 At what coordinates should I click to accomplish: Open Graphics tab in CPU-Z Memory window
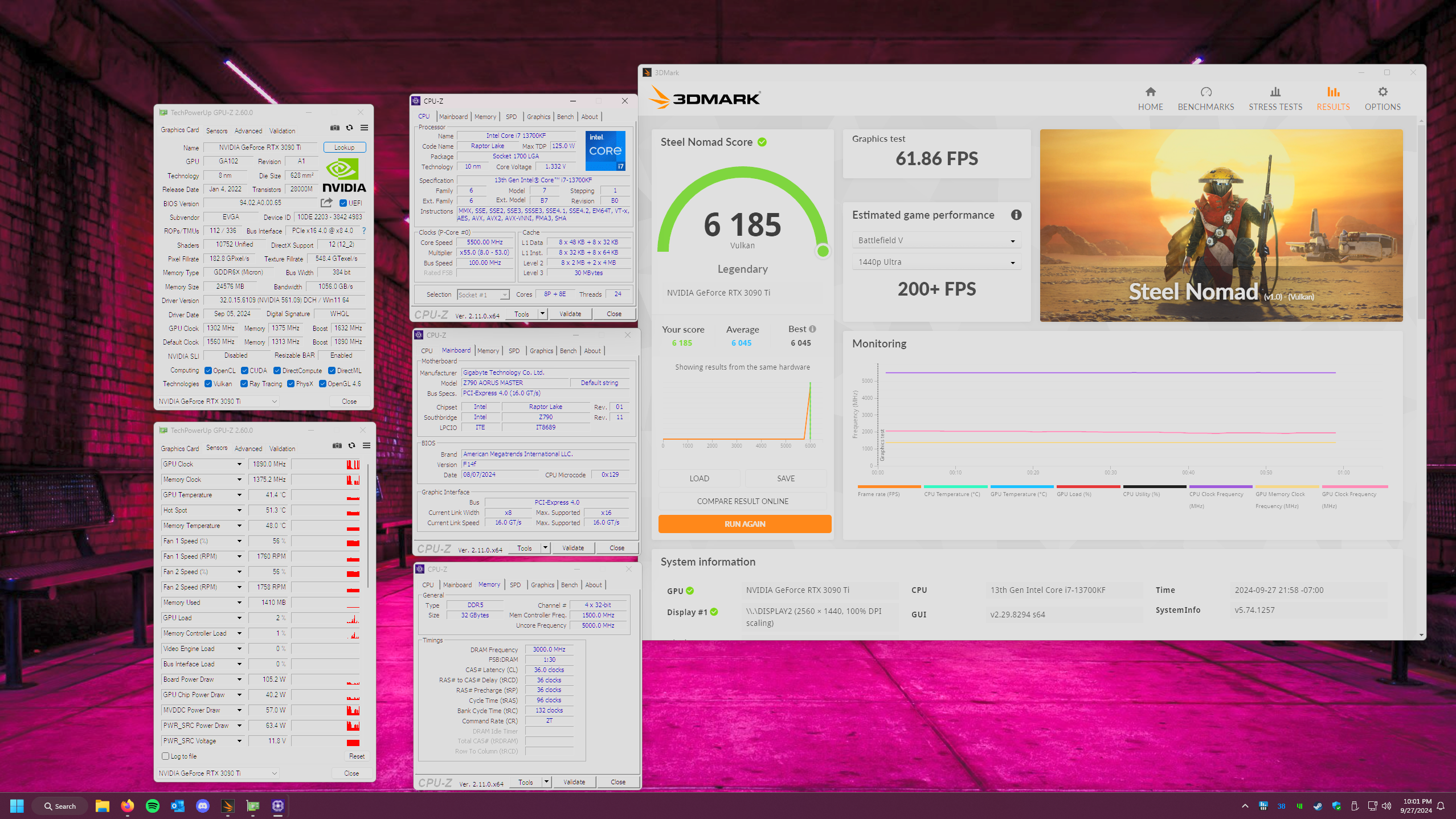click(x=542, y=585)
